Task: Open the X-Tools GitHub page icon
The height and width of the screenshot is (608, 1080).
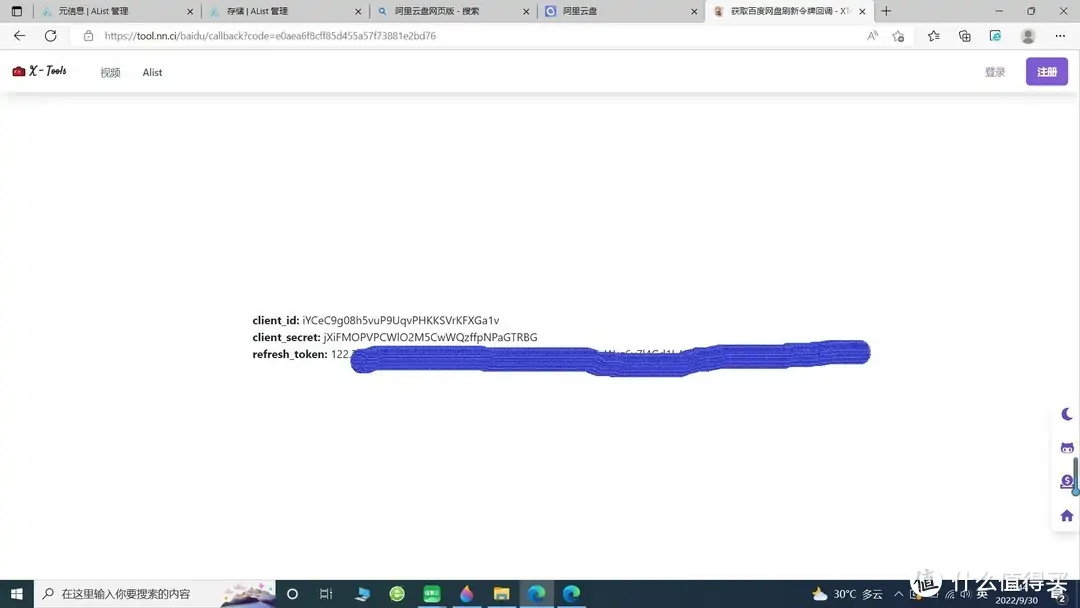Action: (1066, 447)
